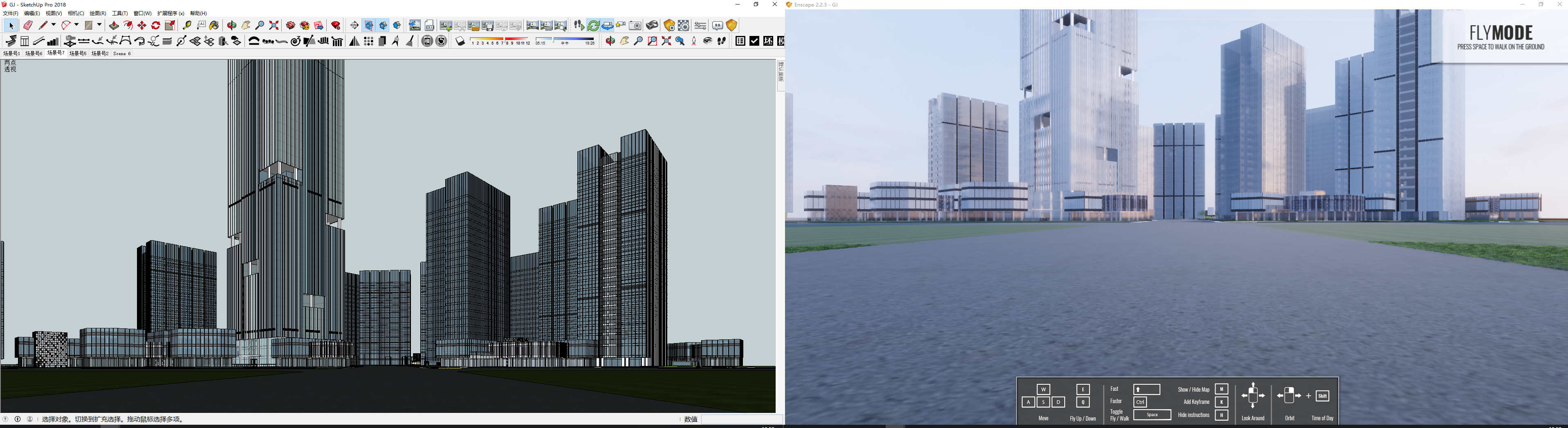The width and height of the screenshot is (1568, 428).
Task: Click the 'Hide instructions' label in Enscape
Action: pos(1193,415)
